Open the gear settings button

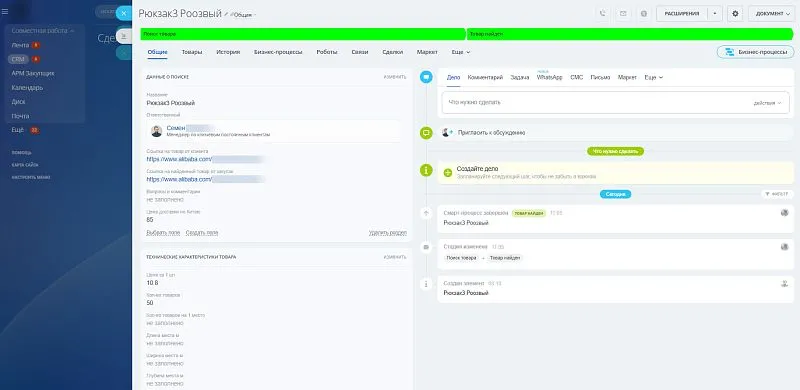pos(735,14)
